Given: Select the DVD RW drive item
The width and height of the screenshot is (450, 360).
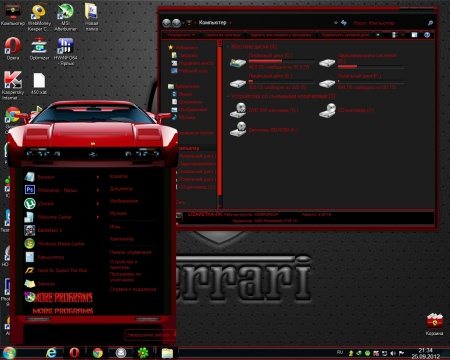Looking at the screenshot, I should click(x=265, y=110).
